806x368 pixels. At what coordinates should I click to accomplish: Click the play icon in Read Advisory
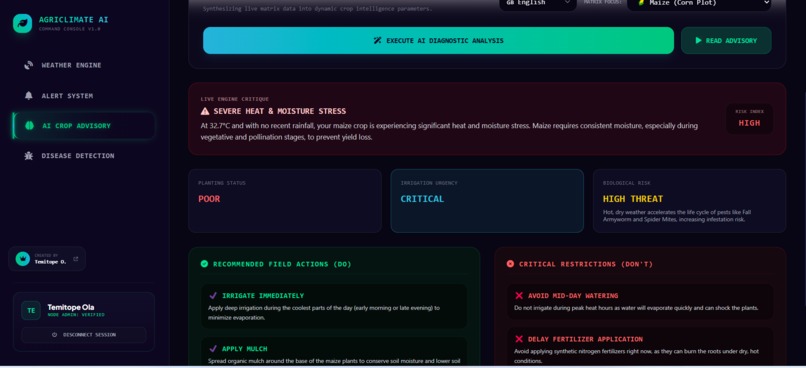pos(698,40)
